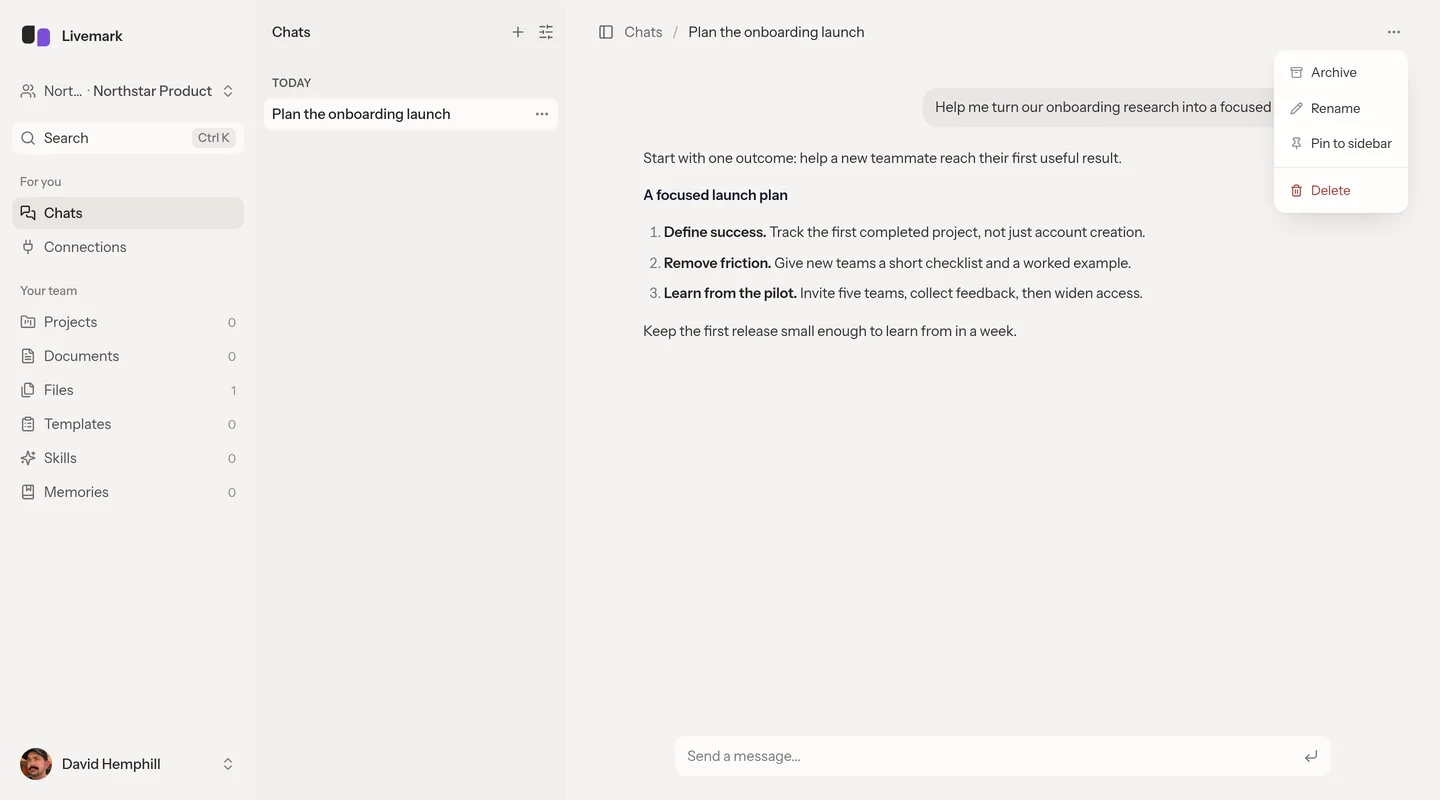Click the user message bubble about onboarding research
This screenshot has height=800, width=1440.
tap(1098, 107)
